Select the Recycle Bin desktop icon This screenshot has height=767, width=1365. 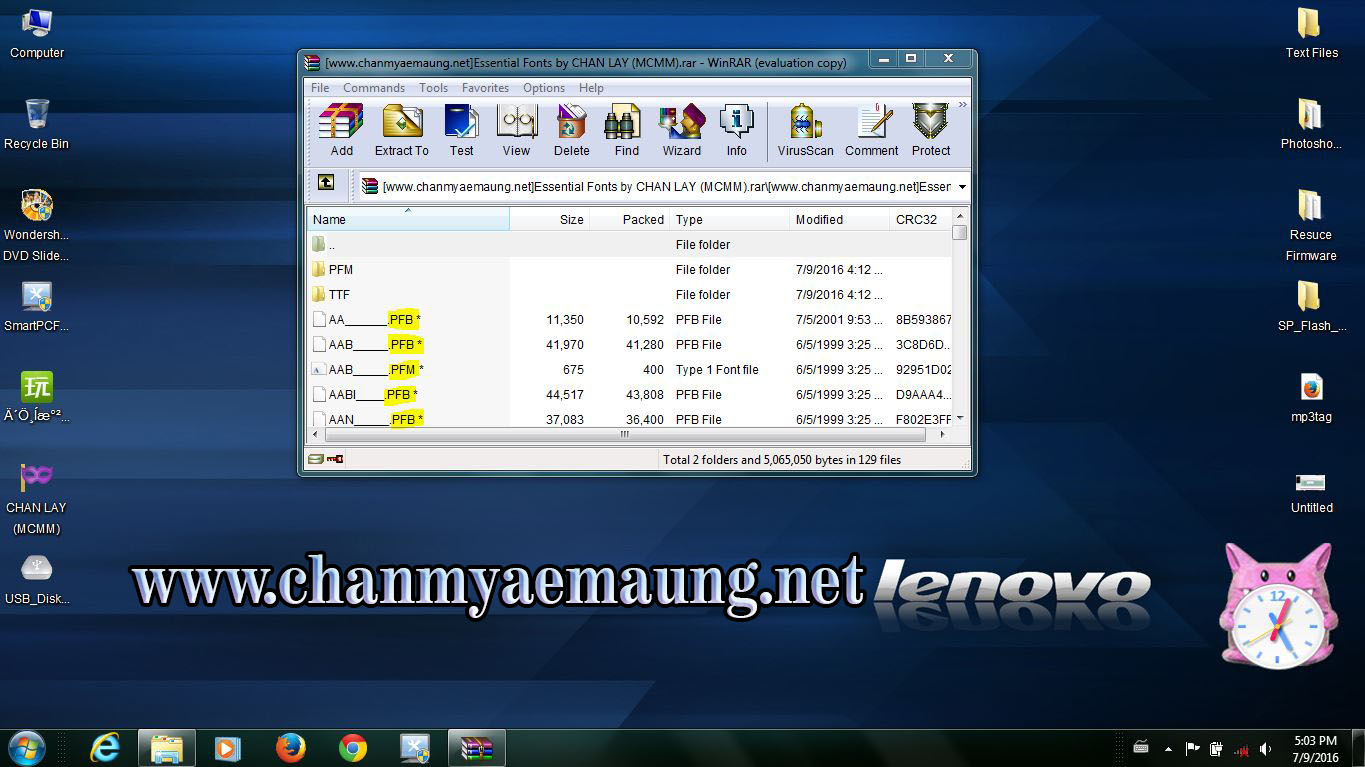[x=37, y=124]
